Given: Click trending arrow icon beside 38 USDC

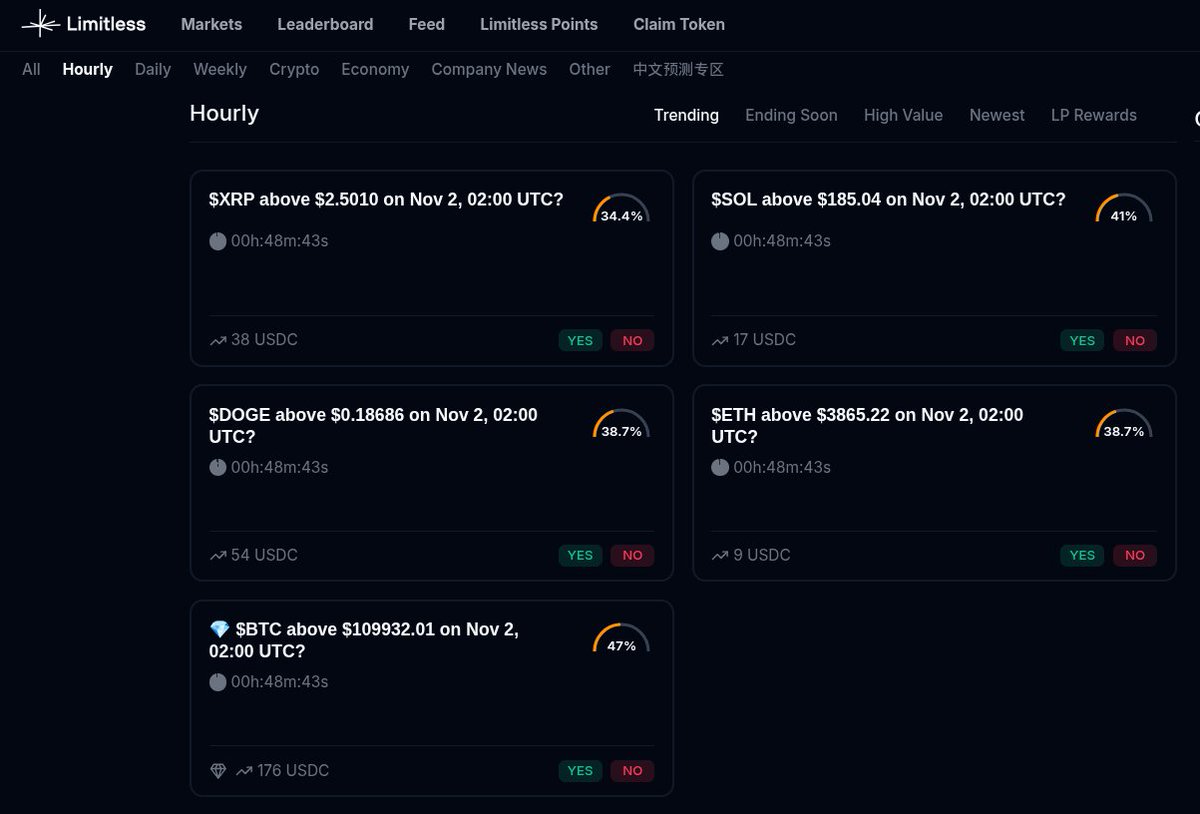Looking at the screenshot, I should [x=218, y=340].
